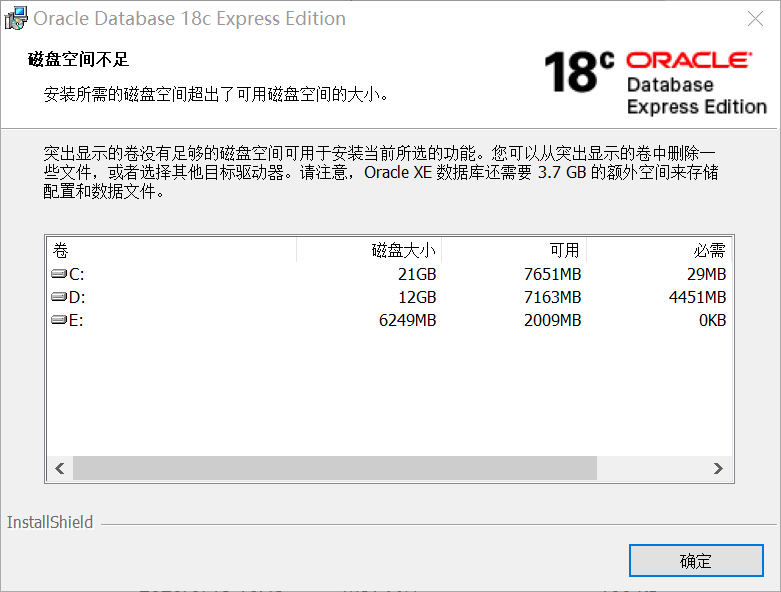Sort by the 磁盘大小 column header
The width and height of the screenshot is (781, 592).
tap(369, 250)
